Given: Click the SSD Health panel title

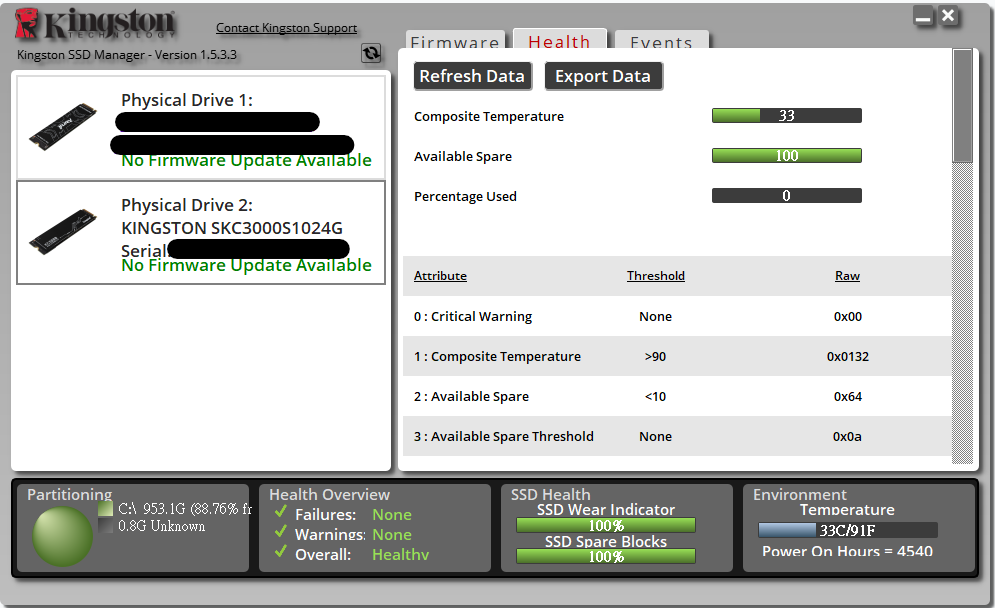Looking at the screenshot, I should click(x=551, y=494).
